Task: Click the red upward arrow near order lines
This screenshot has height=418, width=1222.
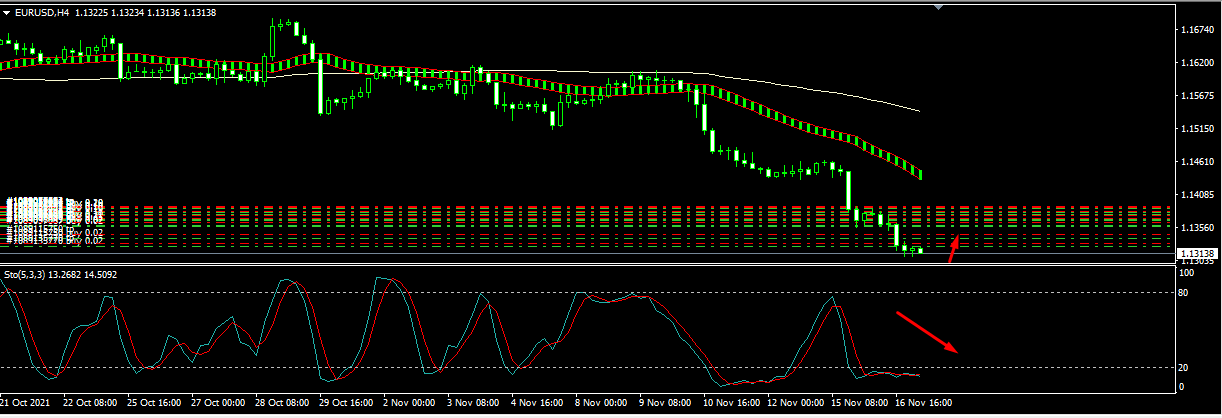Action: (x=954, y=249)
